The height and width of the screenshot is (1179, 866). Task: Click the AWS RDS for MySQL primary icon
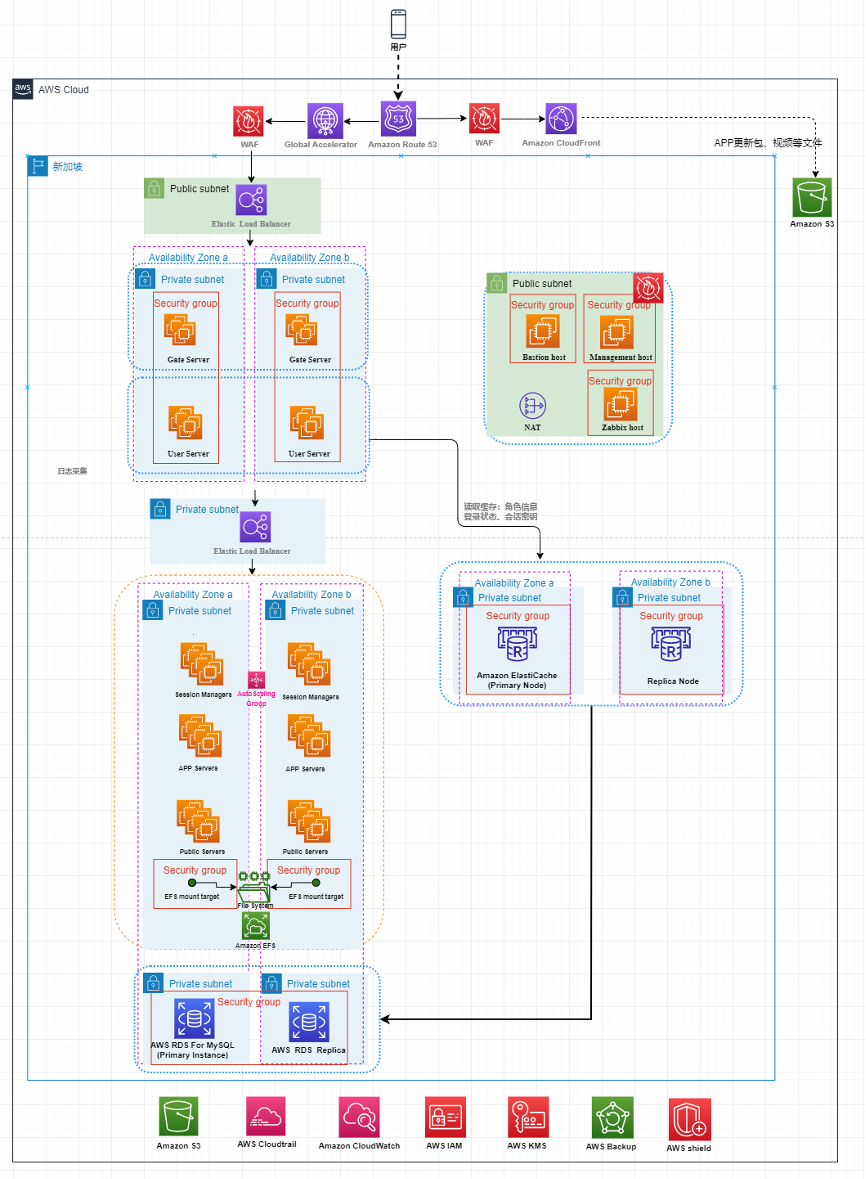click(193, 1019)
